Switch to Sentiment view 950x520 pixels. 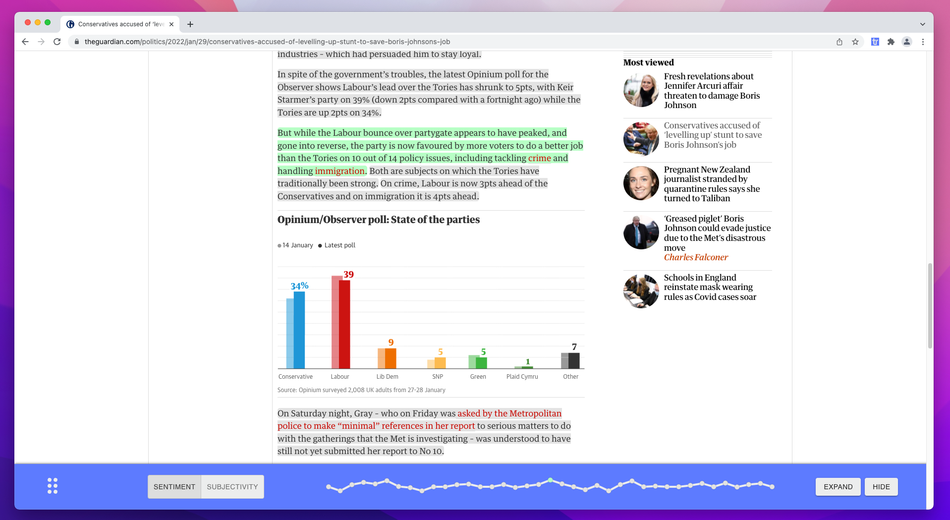[174, 487]
